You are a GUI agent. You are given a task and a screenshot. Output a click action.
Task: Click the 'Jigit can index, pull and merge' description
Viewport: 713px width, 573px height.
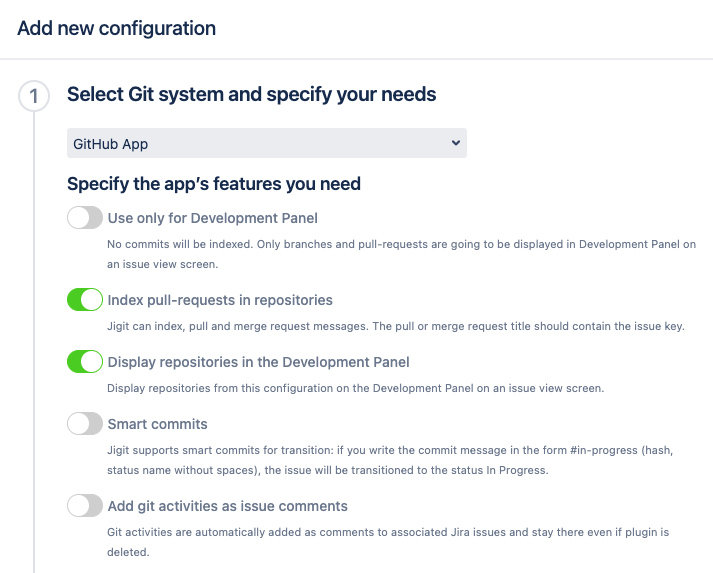pos(395,326)
